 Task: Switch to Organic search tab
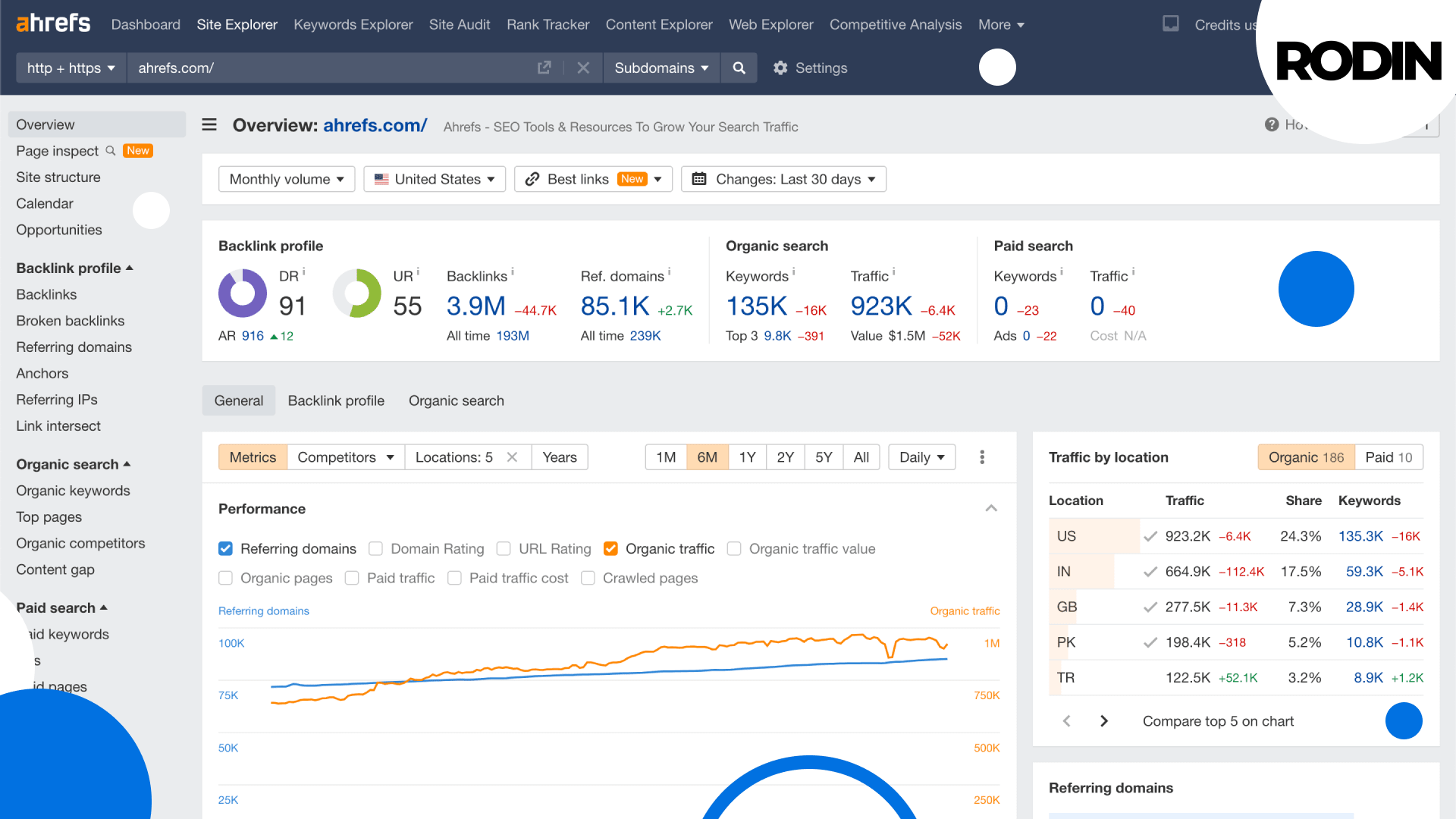click(x=457, y=400)
